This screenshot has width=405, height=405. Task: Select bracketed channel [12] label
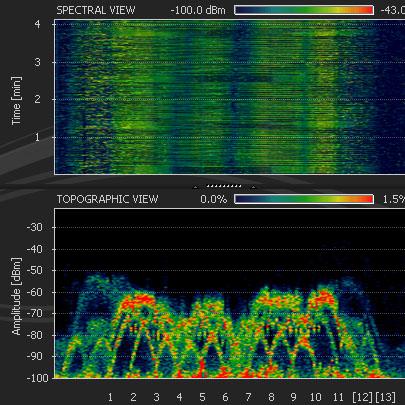(x=363, y=397)
